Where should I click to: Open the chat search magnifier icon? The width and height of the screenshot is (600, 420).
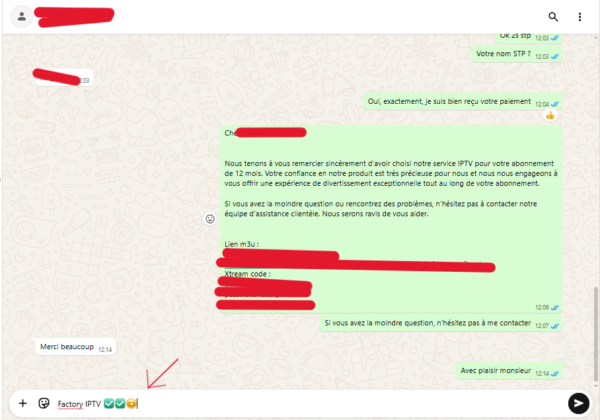[553, 17]
